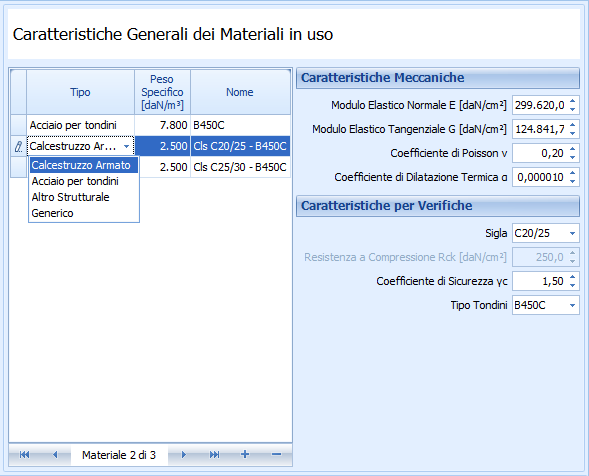589x476 pixels.
Task: Choose Altro Strutturale from type list
Action: pos(70,197)
